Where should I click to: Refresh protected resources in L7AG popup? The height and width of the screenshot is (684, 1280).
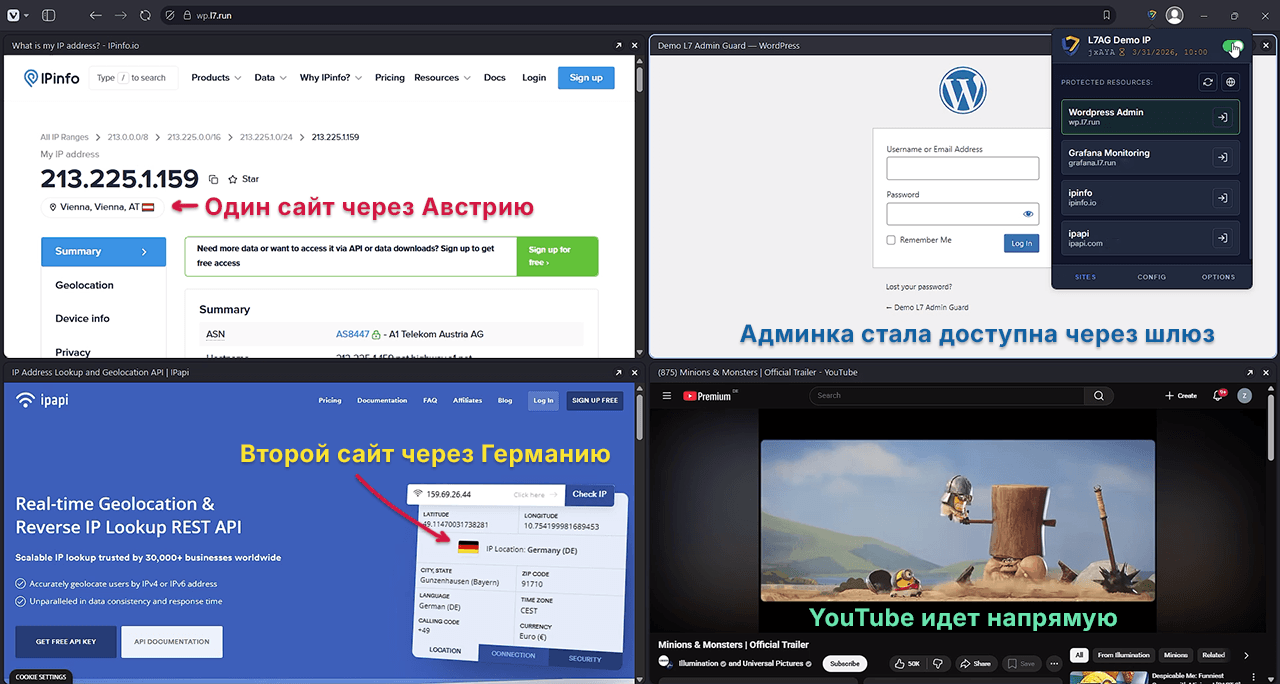pos(1209,82)
